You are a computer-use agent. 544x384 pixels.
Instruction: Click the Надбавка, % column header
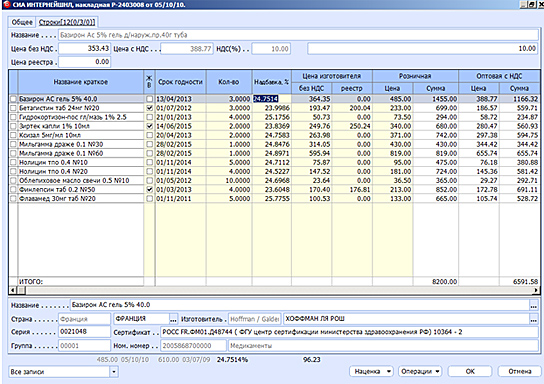[271, 82]
